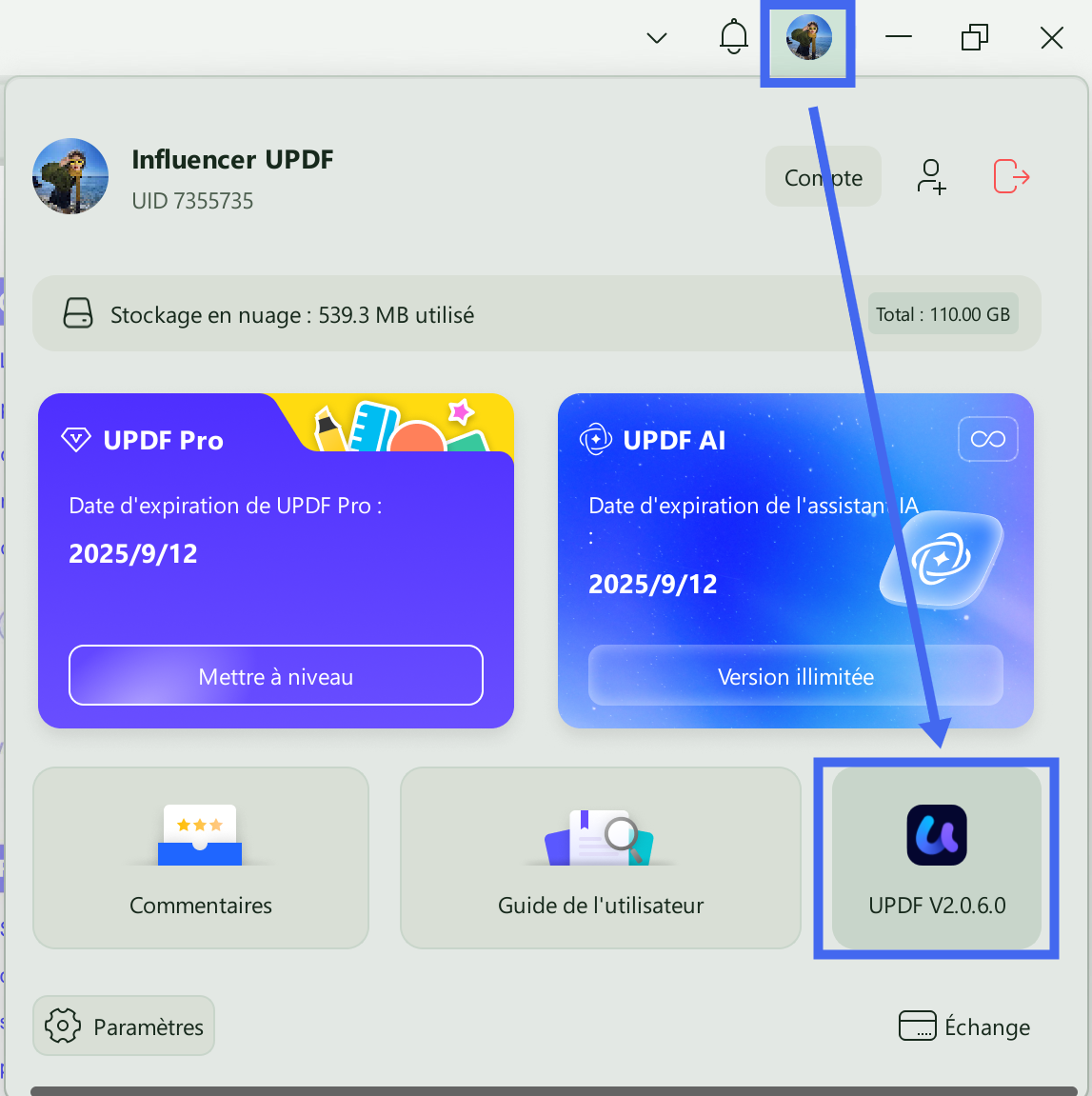Click the Version illimitée button
The image size is (1092, 1096).
point(796,675)
